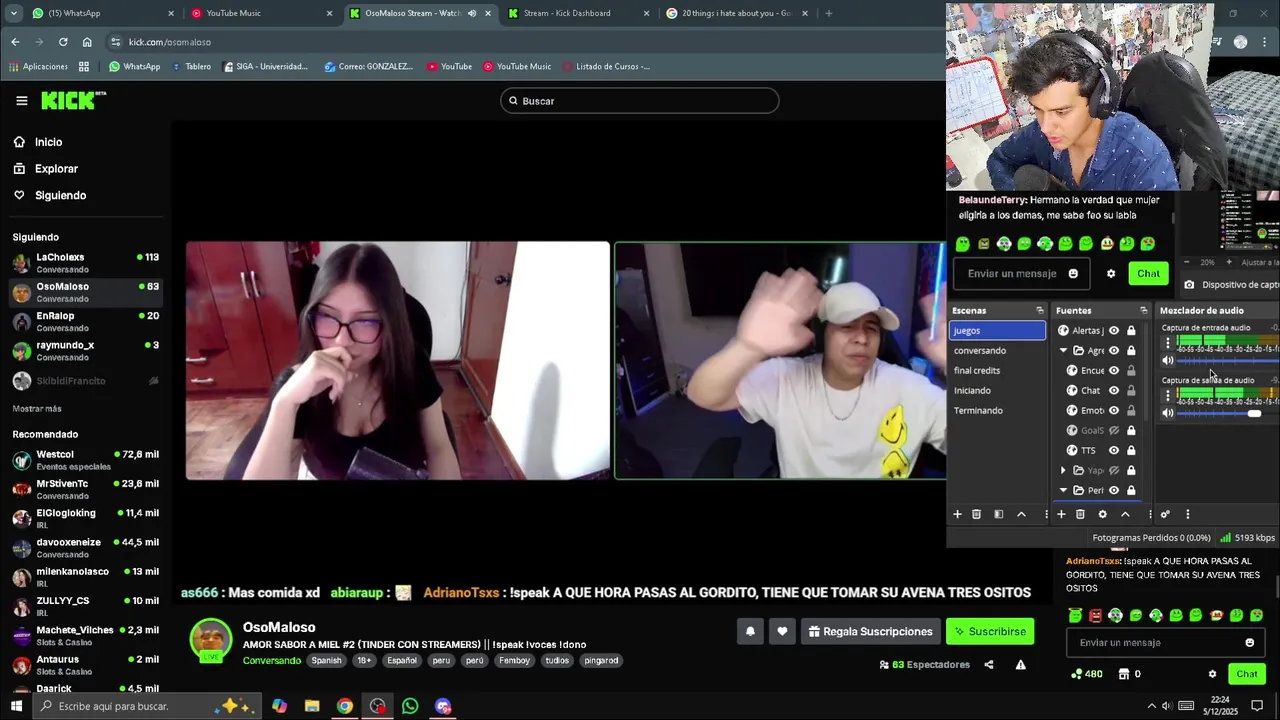The height and width of the screenshot is (720, 1280).
Task: Toggle visibility of Alertas source
Action: 1114,330
